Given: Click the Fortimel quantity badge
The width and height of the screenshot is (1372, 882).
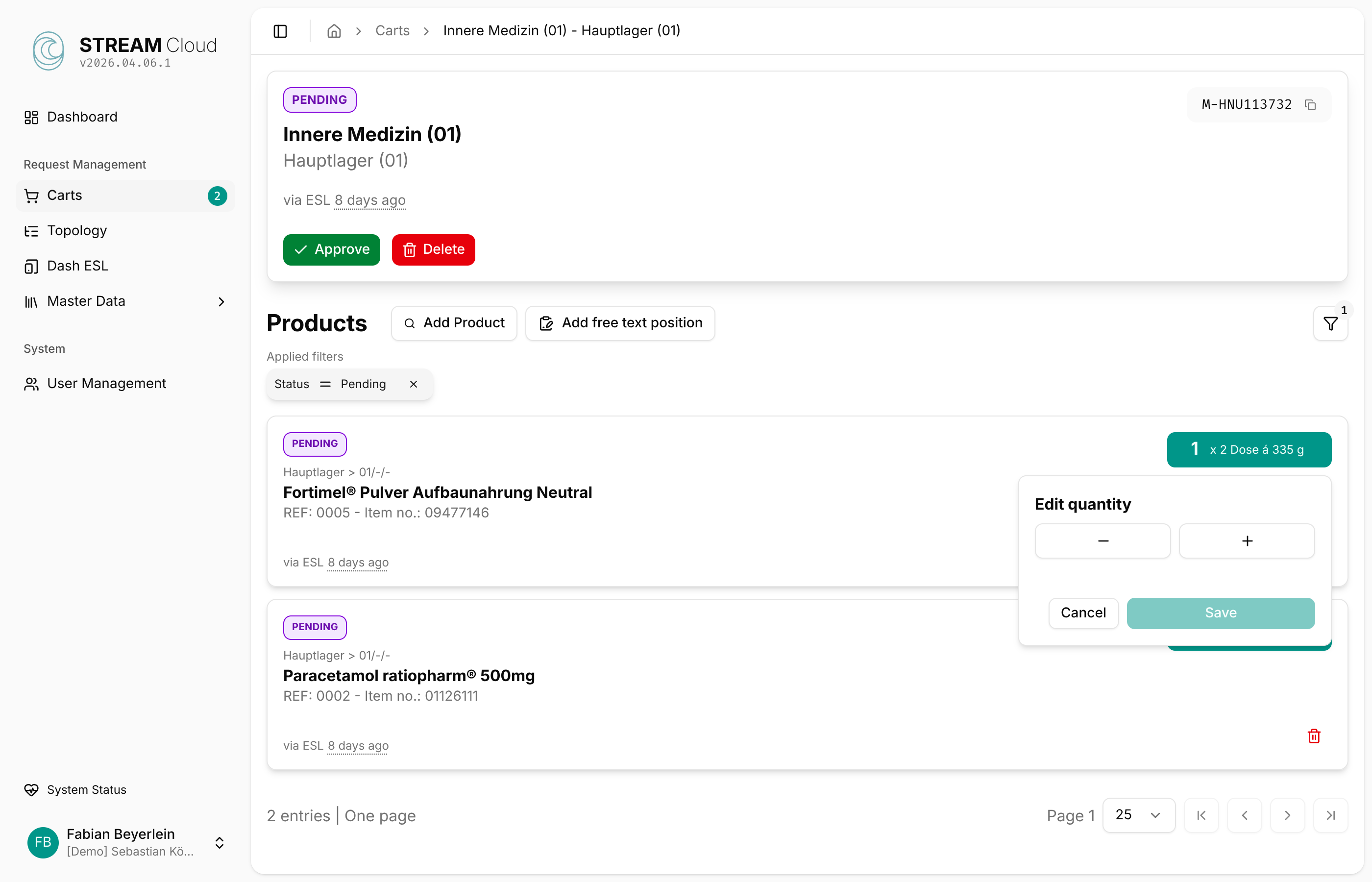Looking at the screenshot, I should click(1249, 450).
